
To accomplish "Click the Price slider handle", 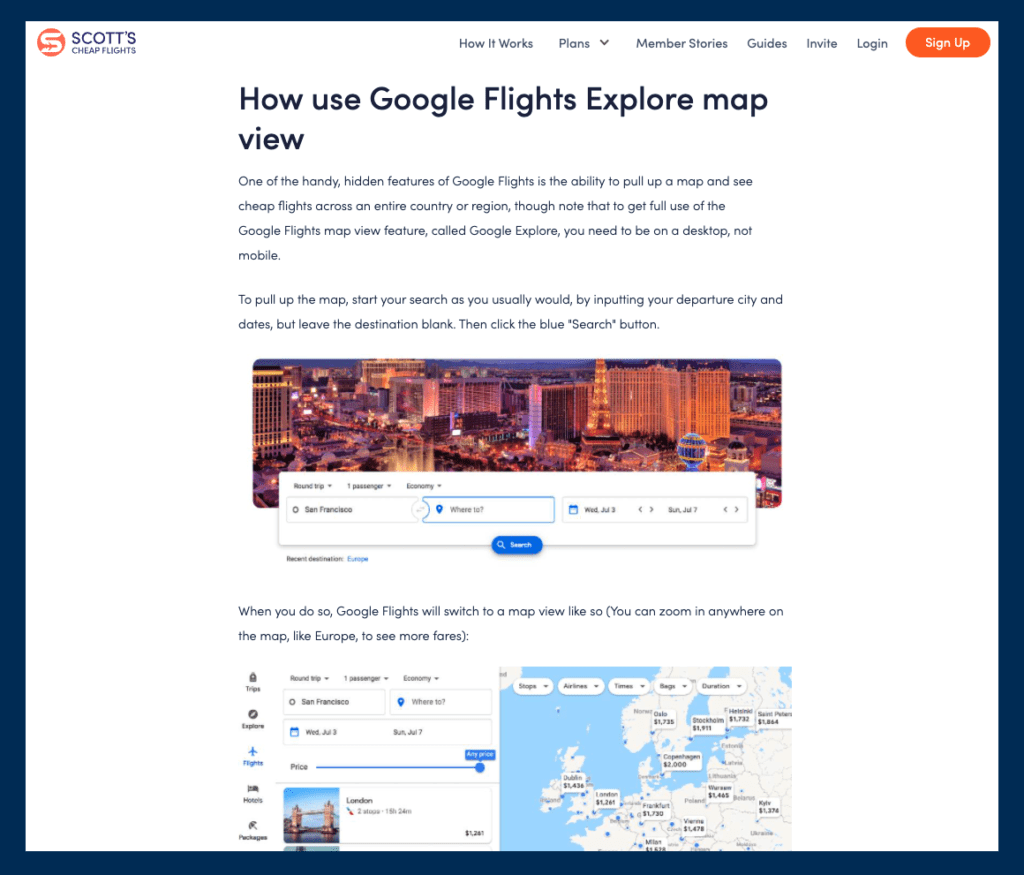I will [x=480, y=767].
